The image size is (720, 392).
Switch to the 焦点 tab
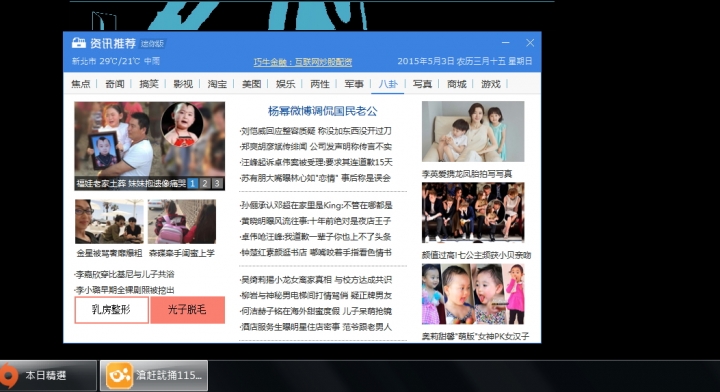[81, 84]
